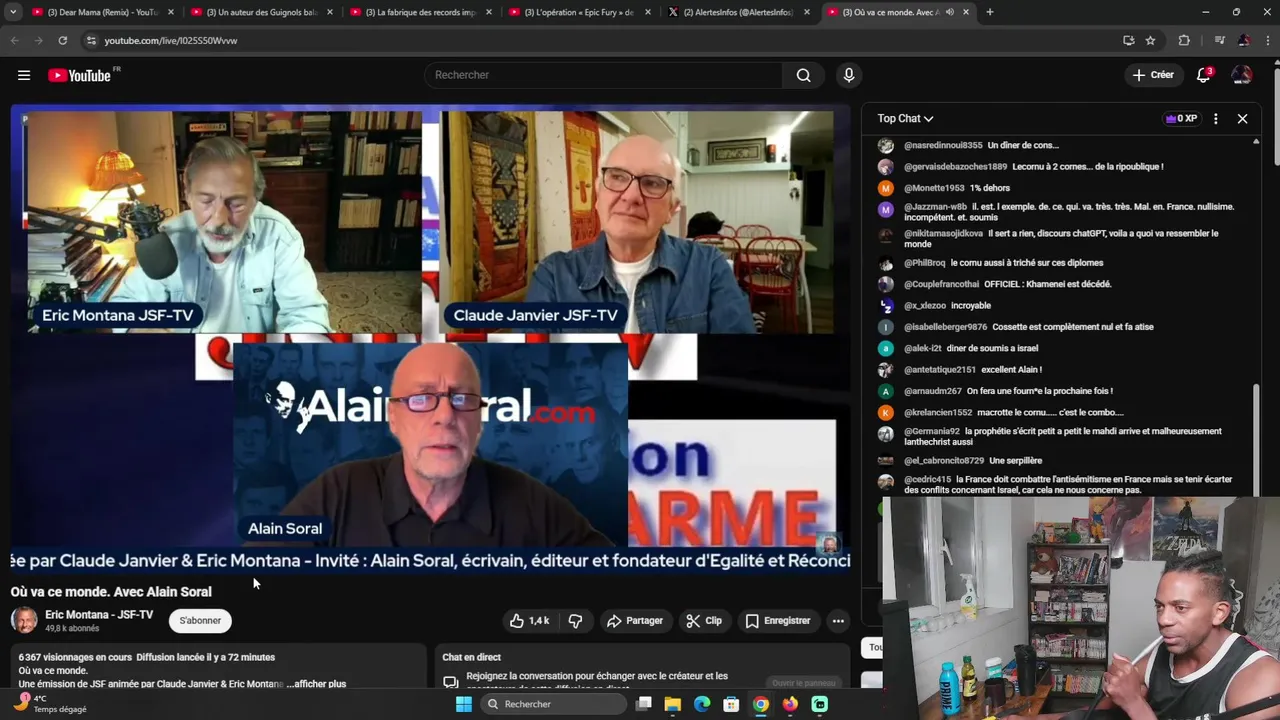Viewport: 1280px width, 720px height.
Task: Start voice search with microphone icon
Action: pyautogui.click(x=849, y=75)
